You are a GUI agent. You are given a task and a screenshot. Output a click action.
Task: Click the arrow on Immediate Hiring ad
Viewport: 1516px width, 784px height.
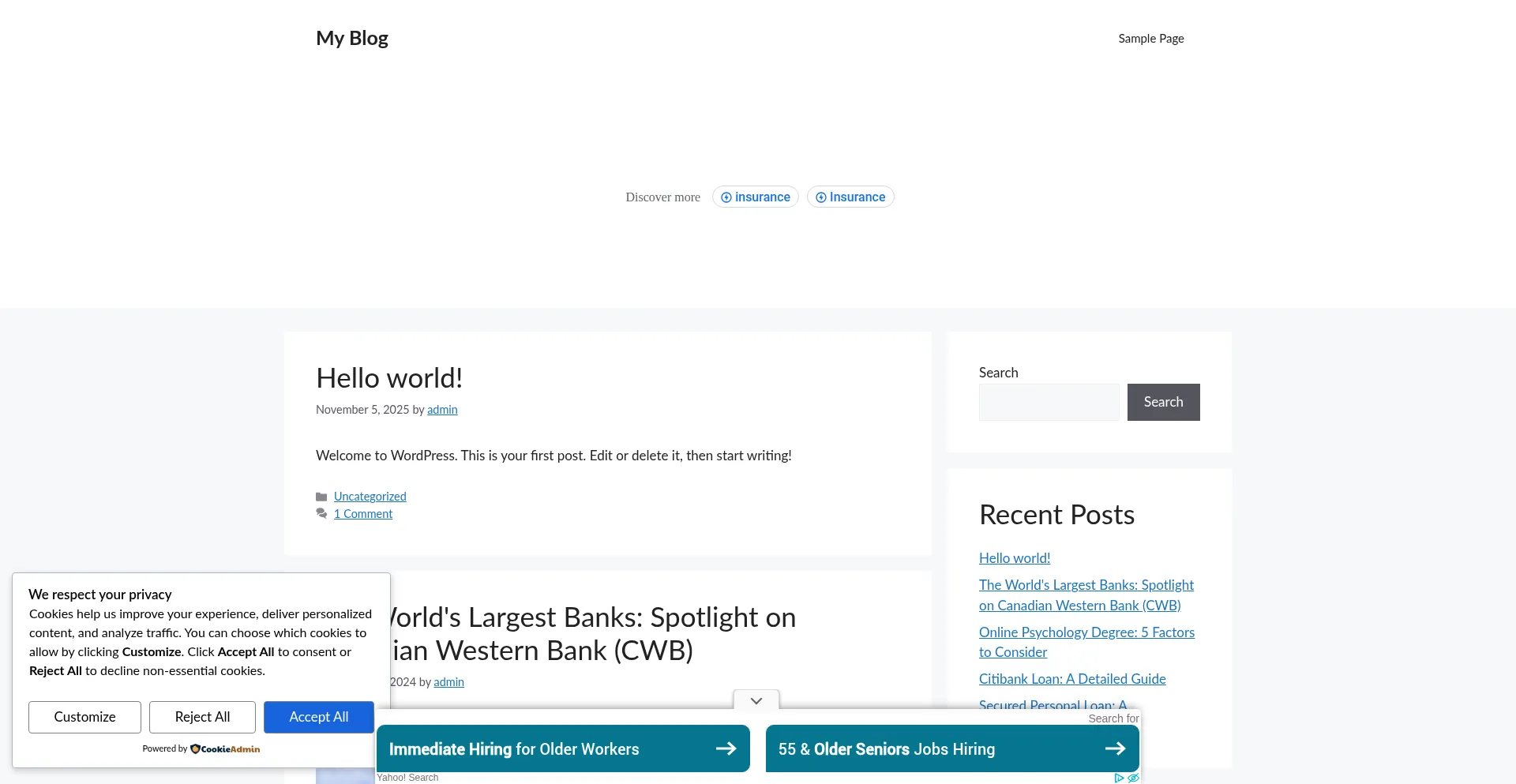[726, 748]
